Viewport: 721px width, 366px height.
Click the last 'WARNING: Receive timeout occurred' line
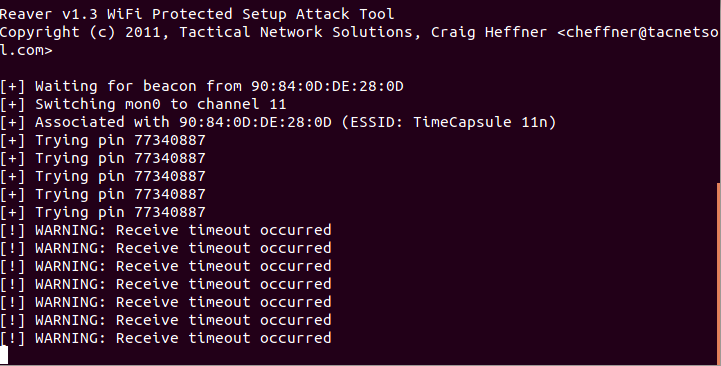[x=166, y=338]
